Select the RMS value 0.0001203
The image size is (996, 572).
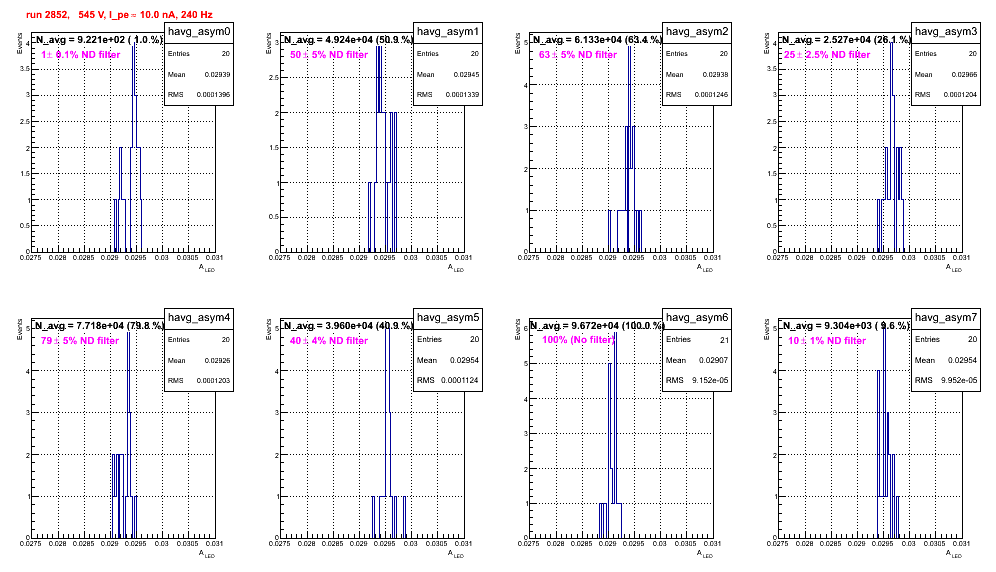[213, 381]
